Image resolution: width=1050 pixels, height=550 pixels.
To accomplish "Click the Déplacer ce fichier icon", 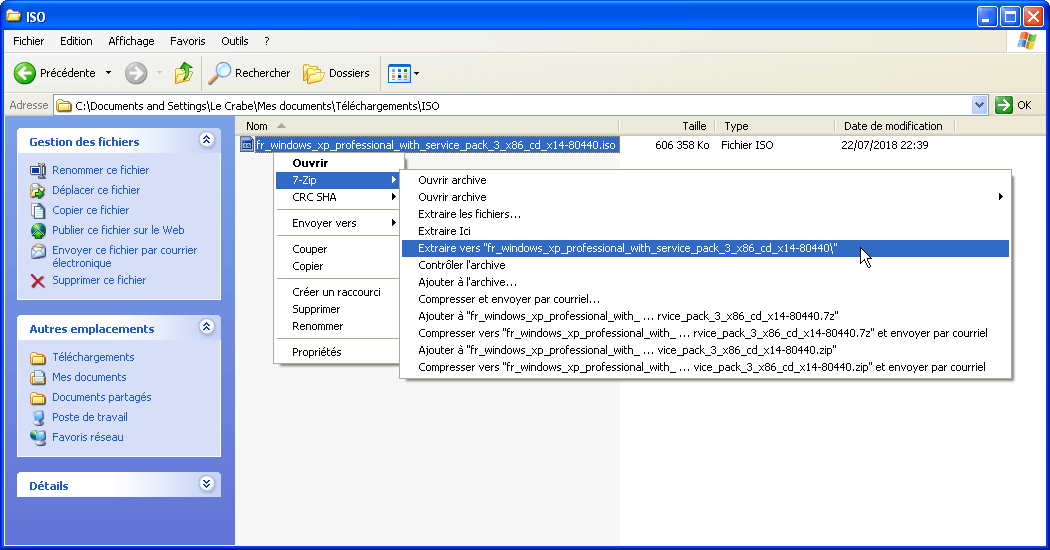I will tap(38, 190).
